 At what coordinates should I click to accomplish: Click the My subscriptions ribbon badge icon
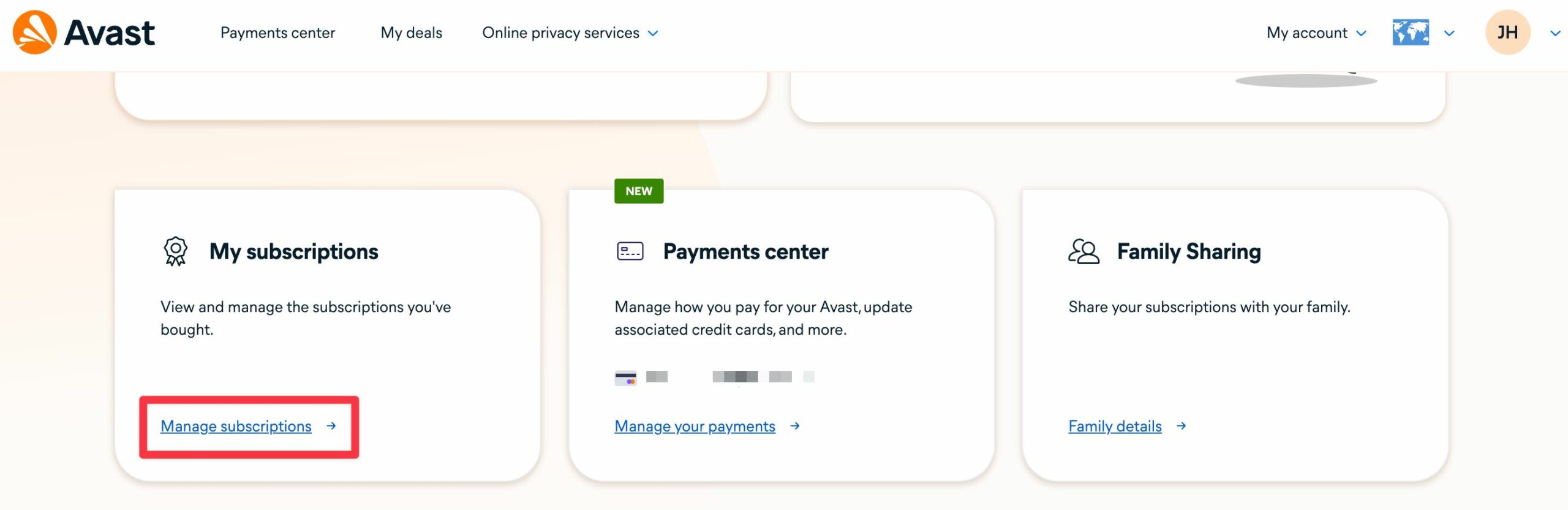[176, 251]
